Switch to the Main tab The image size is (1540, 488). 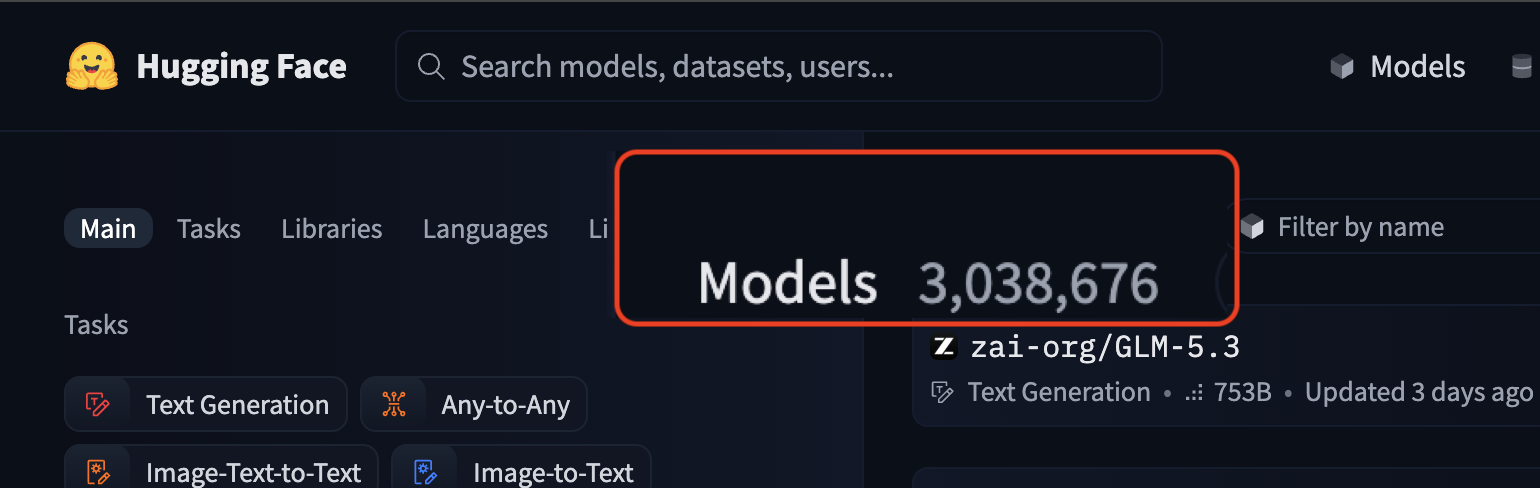pos(108,228)
